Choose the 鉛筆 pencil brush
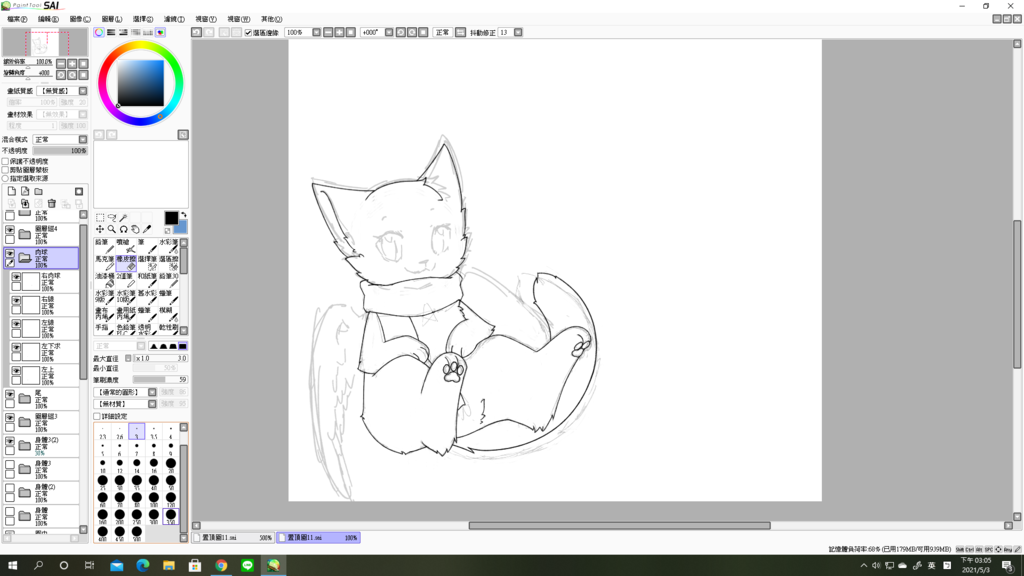Screen dimensions: 1024x576 (x=104, y=246)
